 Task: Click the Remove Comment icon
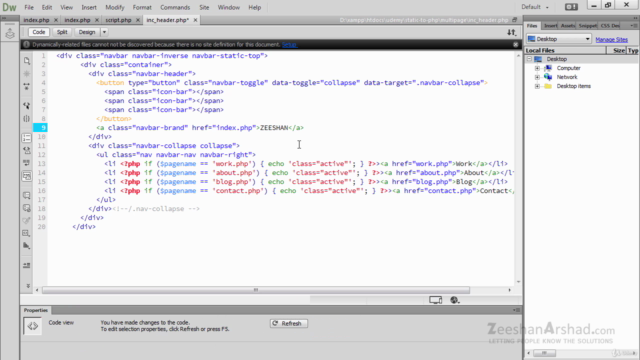[x=27, y=208]
